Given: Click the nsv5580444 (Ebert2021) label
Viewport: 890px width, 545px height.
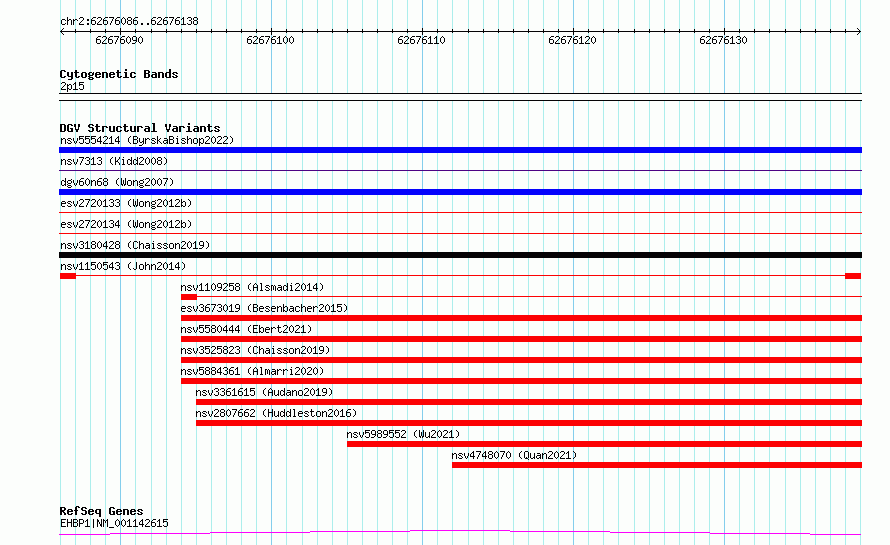Looking at the screenshot, I should 246,329.
